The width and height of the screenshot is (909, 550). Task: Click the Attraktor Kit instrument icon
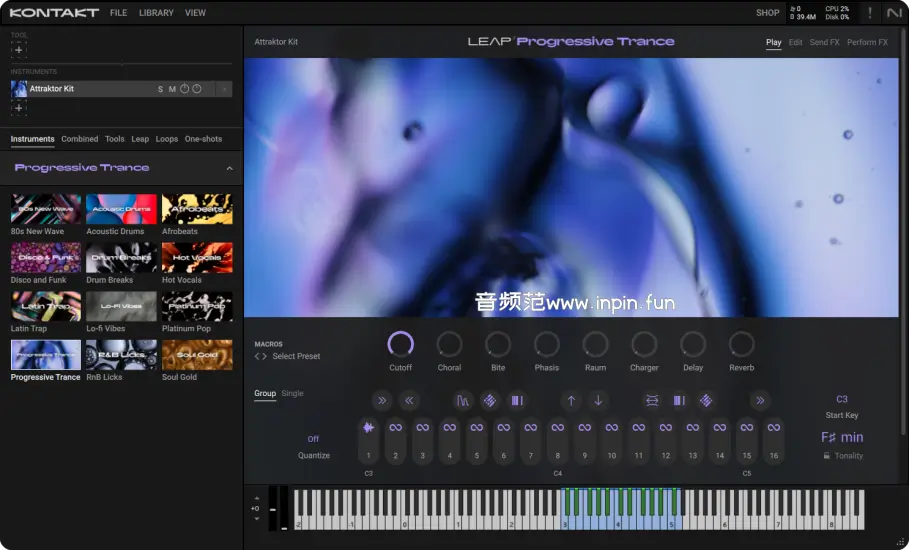tap(19, 89)
